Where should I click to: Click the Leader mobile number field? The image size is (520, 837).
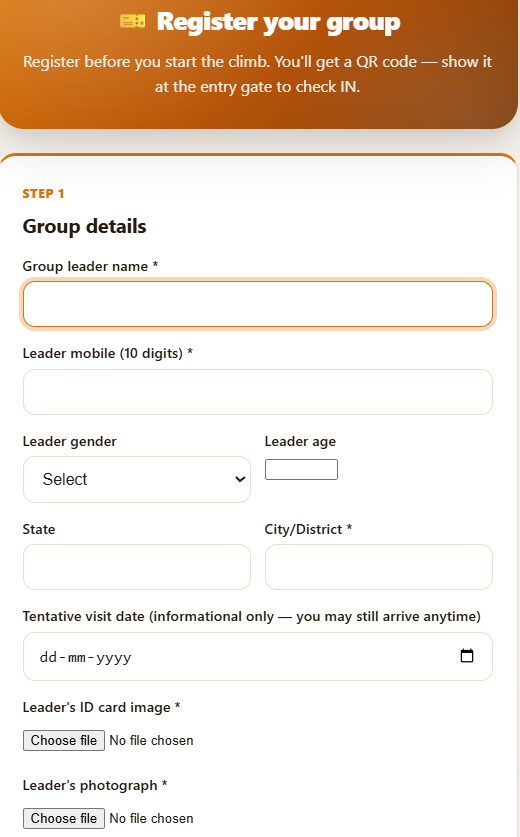(x=258, y=392)
